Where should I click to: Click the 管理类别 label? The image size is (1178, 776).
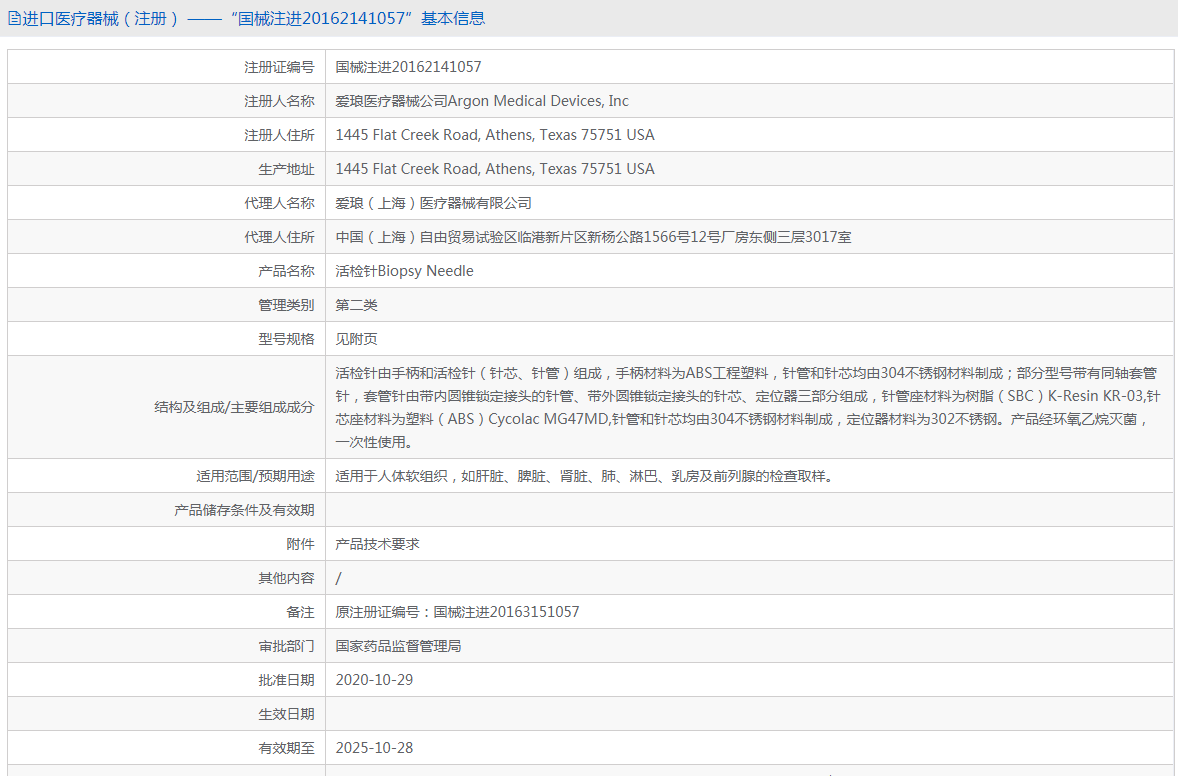(286, 305)
